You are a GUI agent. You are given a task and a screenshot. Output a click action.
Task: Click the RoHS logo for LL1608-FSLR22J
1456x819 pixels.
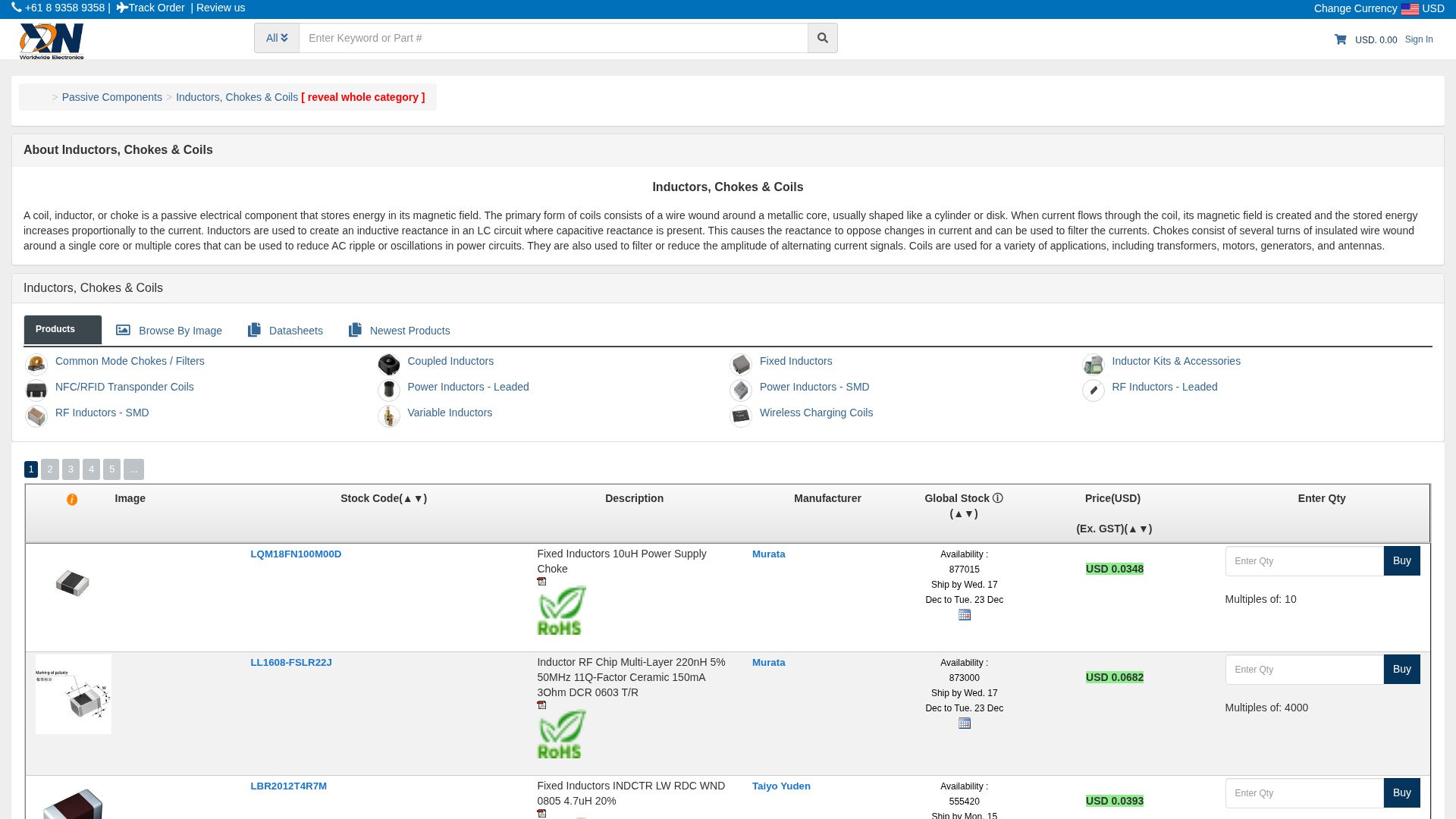click(562, 734)
